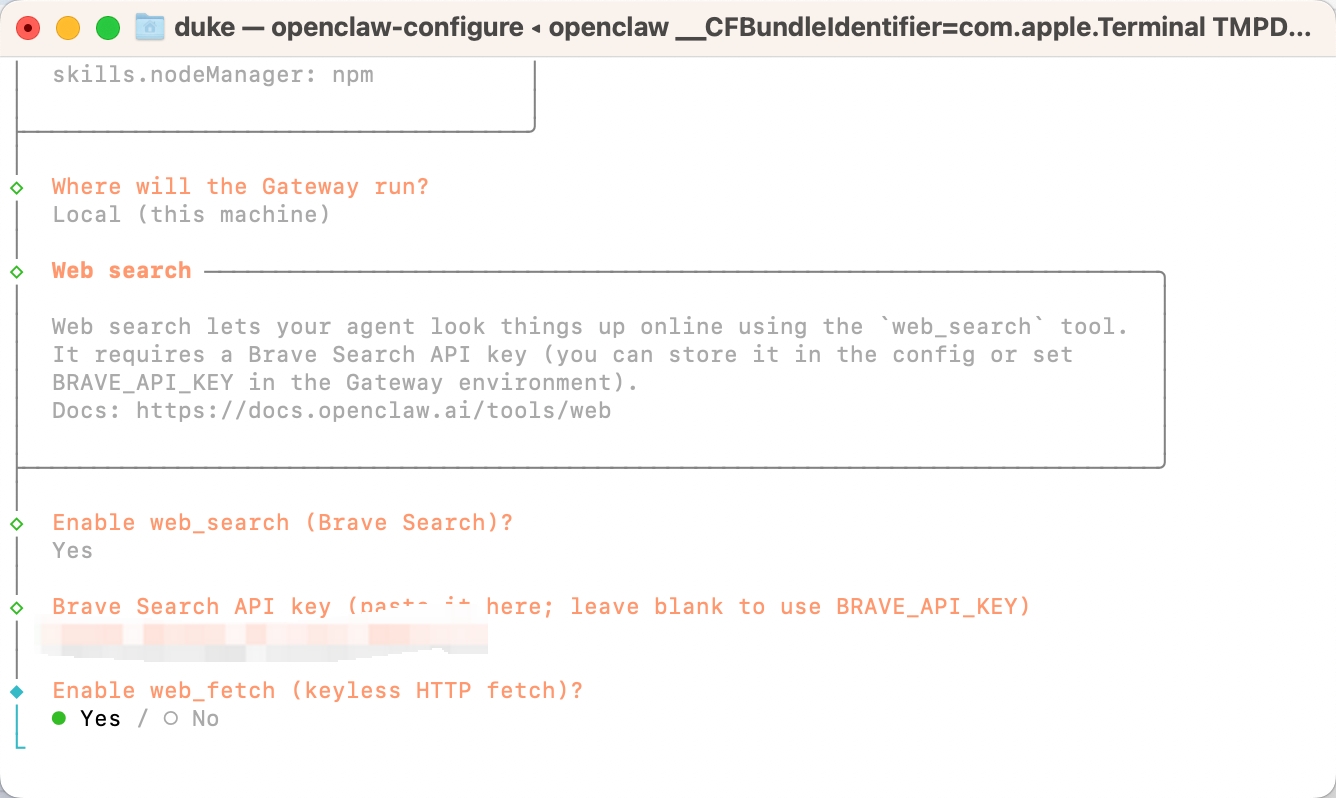The height and width of the screenshot is (798, 1336).
Task: Click the diamond marker next to Web search heading
Action: point(16,272)
